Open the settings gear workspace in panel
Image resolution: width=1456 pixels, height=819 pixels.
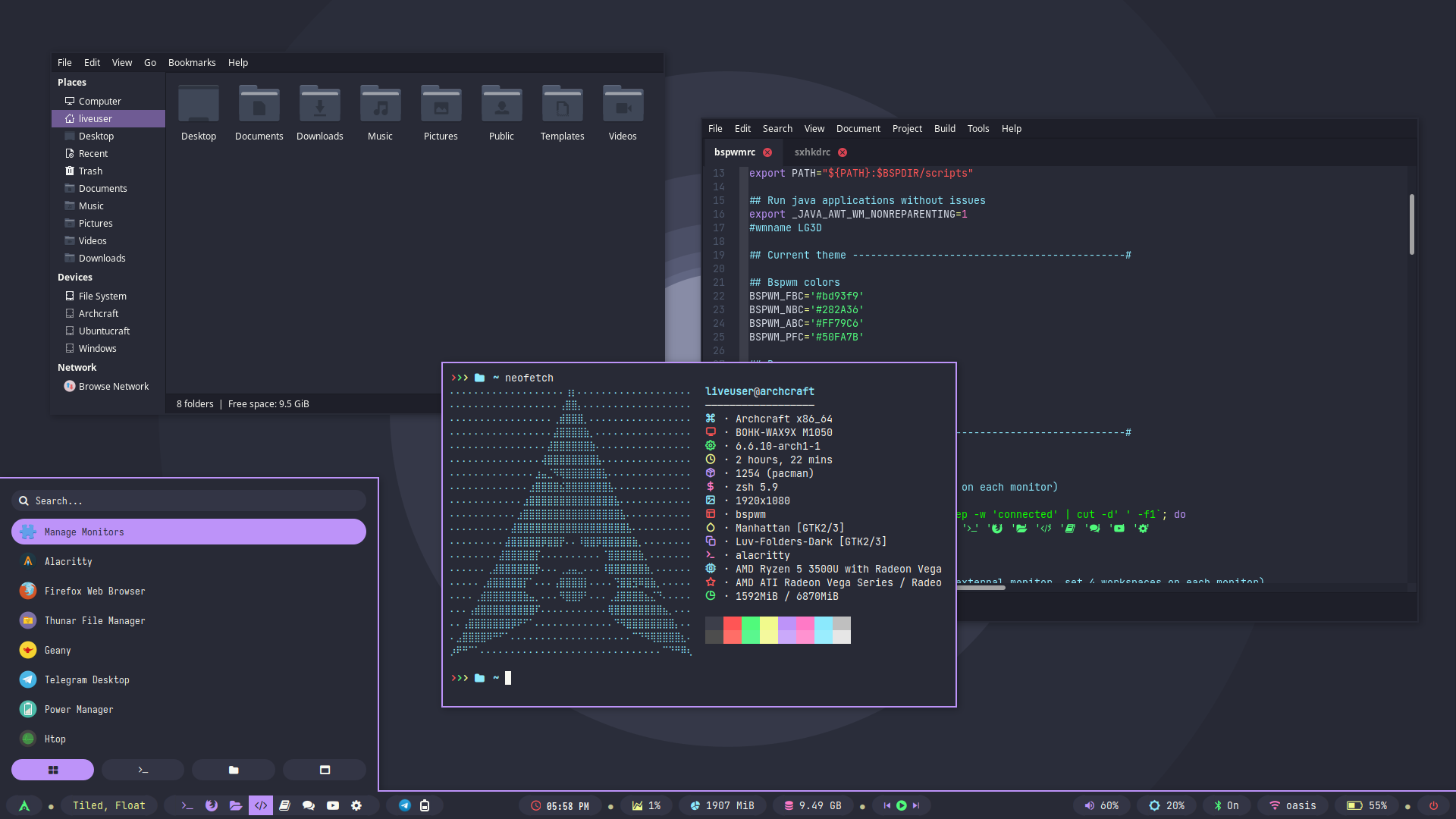point(356,806)
